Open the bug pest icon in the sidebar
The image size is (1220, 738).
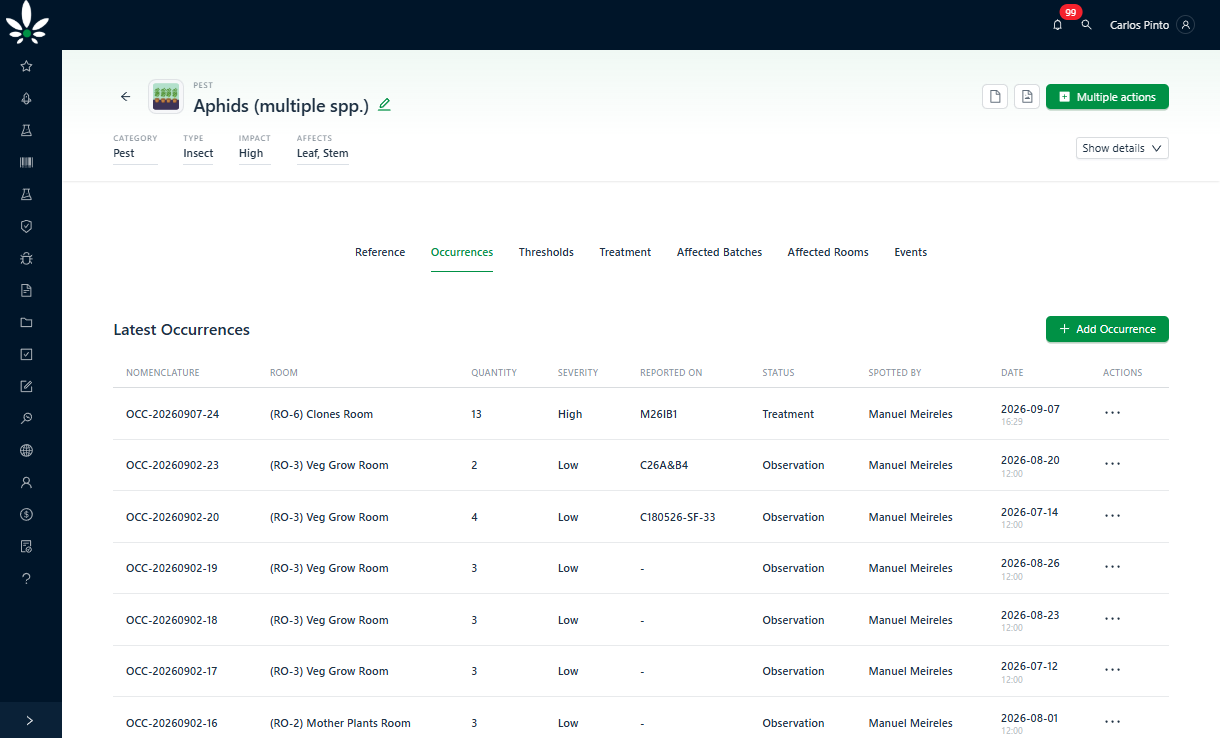click(26, 258)
